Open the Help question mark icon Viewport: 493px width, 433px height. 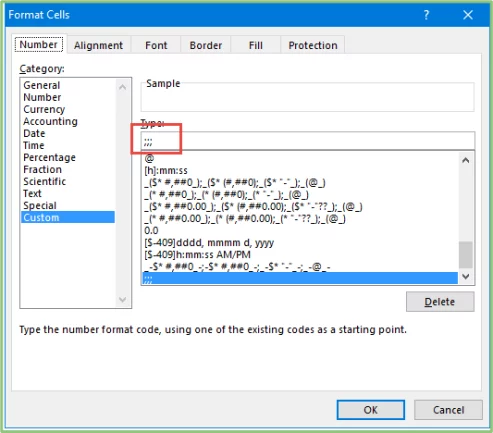click(x=426, y=15)
